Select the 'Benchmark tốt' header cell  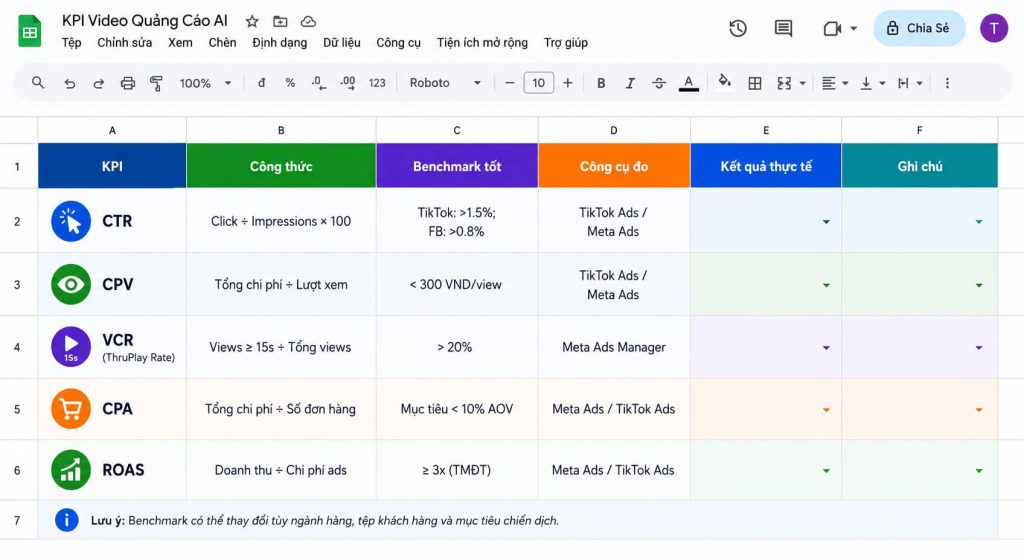(457, 166)
